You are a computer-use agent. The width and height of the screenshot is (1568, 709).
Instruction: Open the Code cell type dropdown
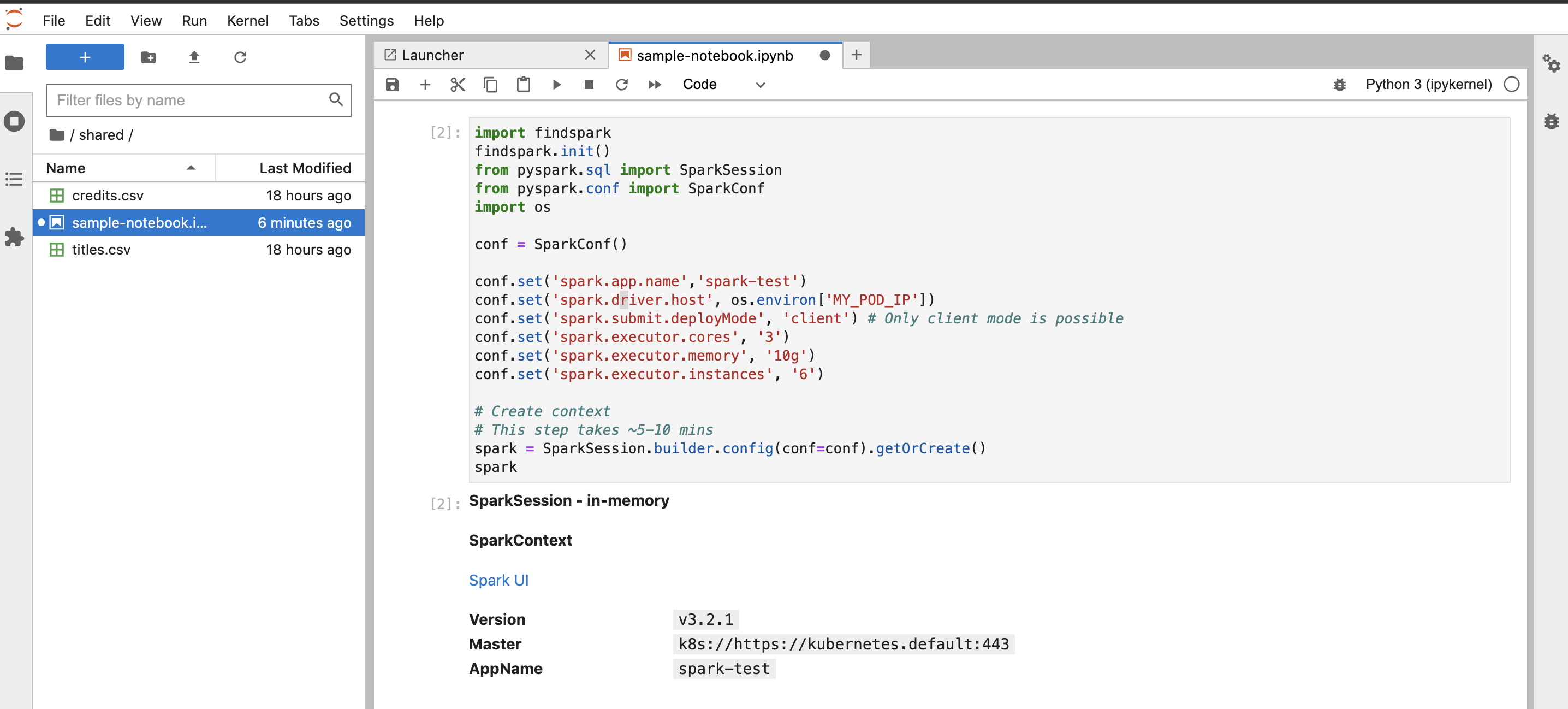tap(723, 84)
